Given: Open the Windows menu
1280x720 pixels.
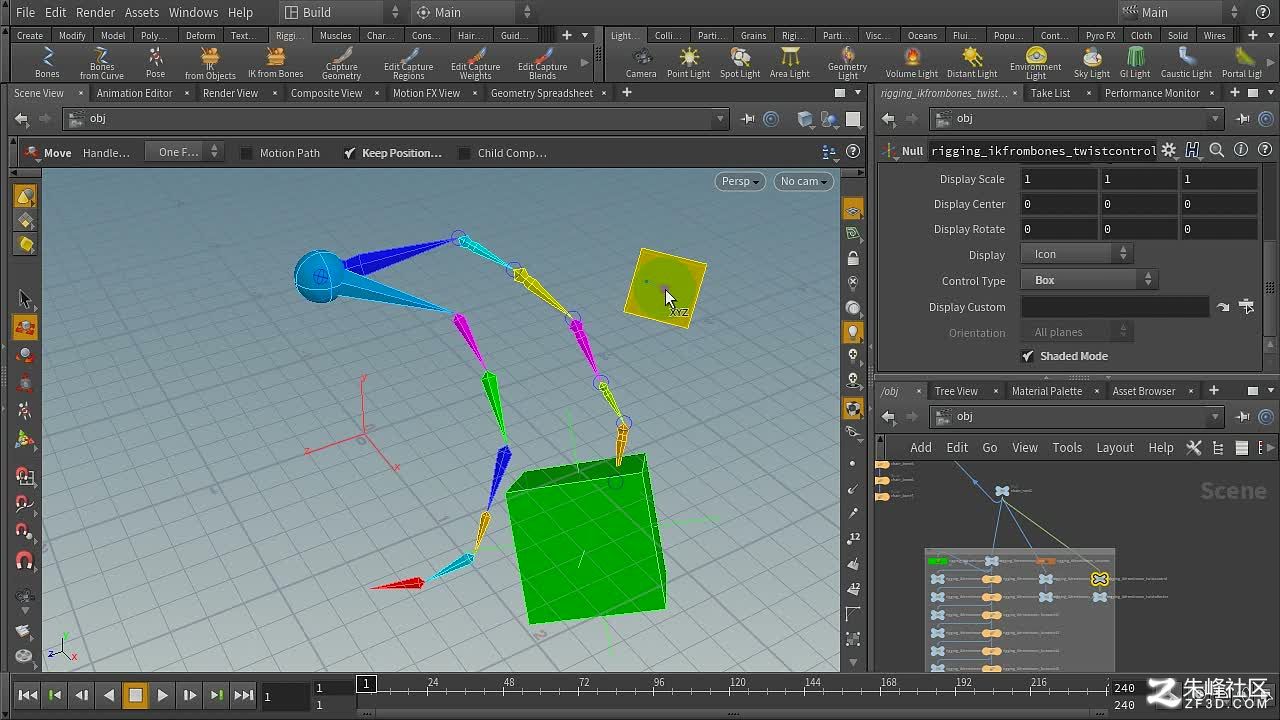Looking at the screenshot, I should [193, 12].
